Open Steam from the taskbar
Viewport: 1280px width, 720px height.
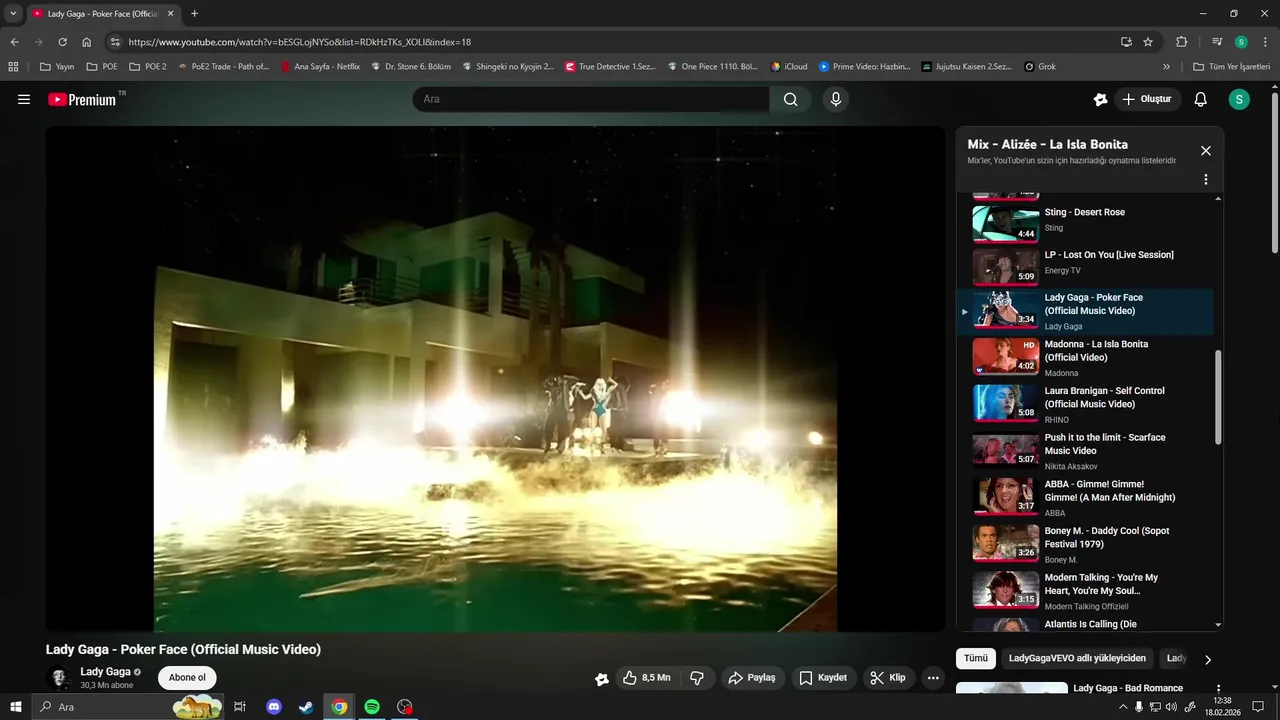point(307,707)
